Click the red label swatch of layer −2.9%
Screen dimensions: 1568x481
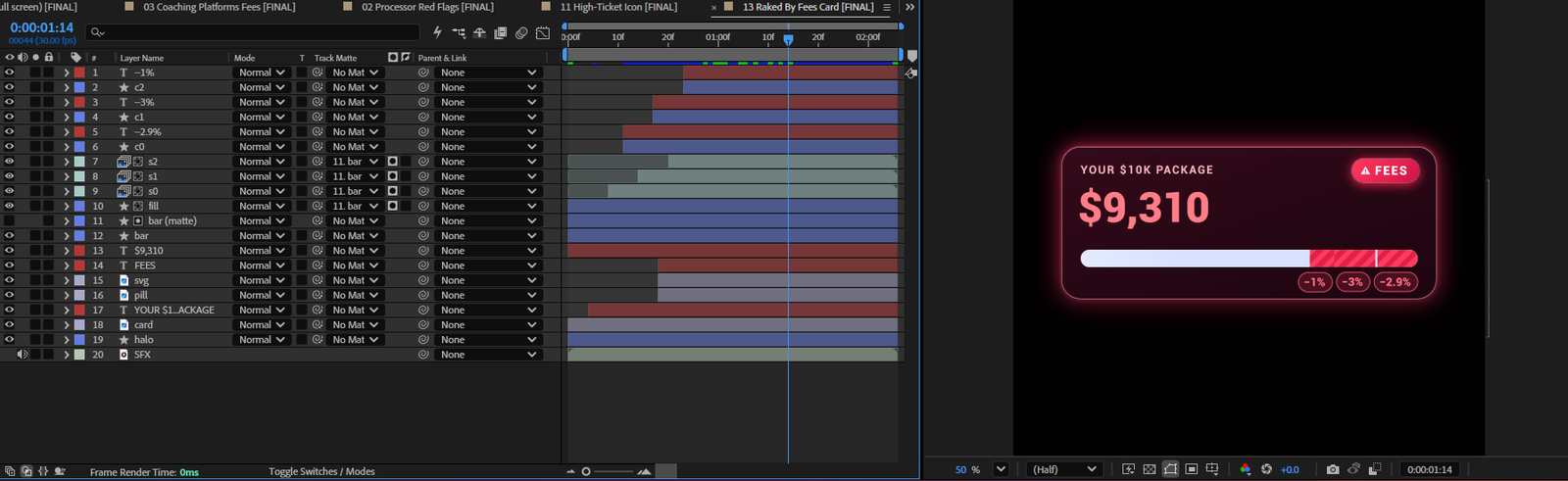point(79,132)
